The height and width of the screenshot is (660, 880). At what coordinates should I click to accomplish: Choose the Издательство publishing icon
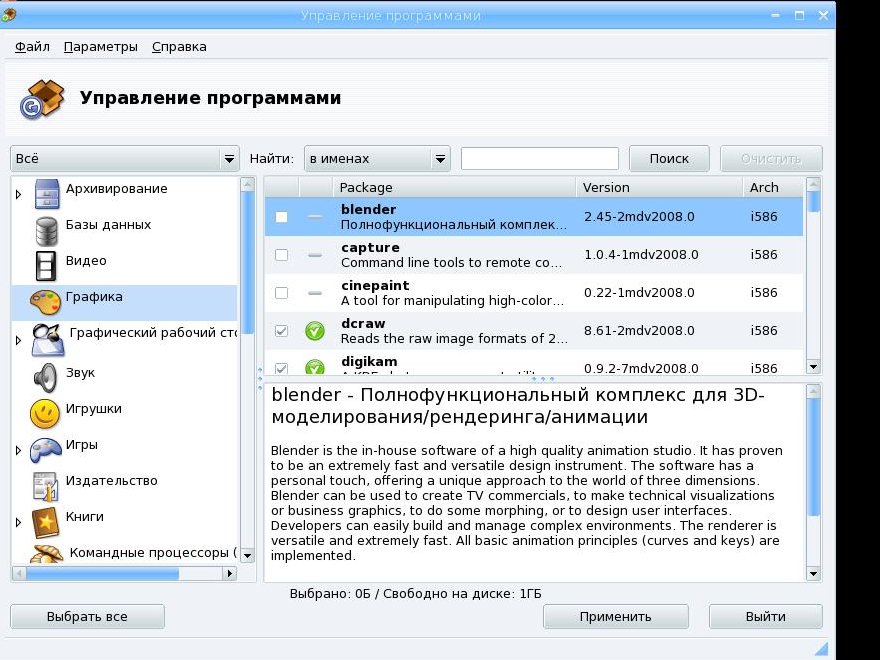point(45,486)
